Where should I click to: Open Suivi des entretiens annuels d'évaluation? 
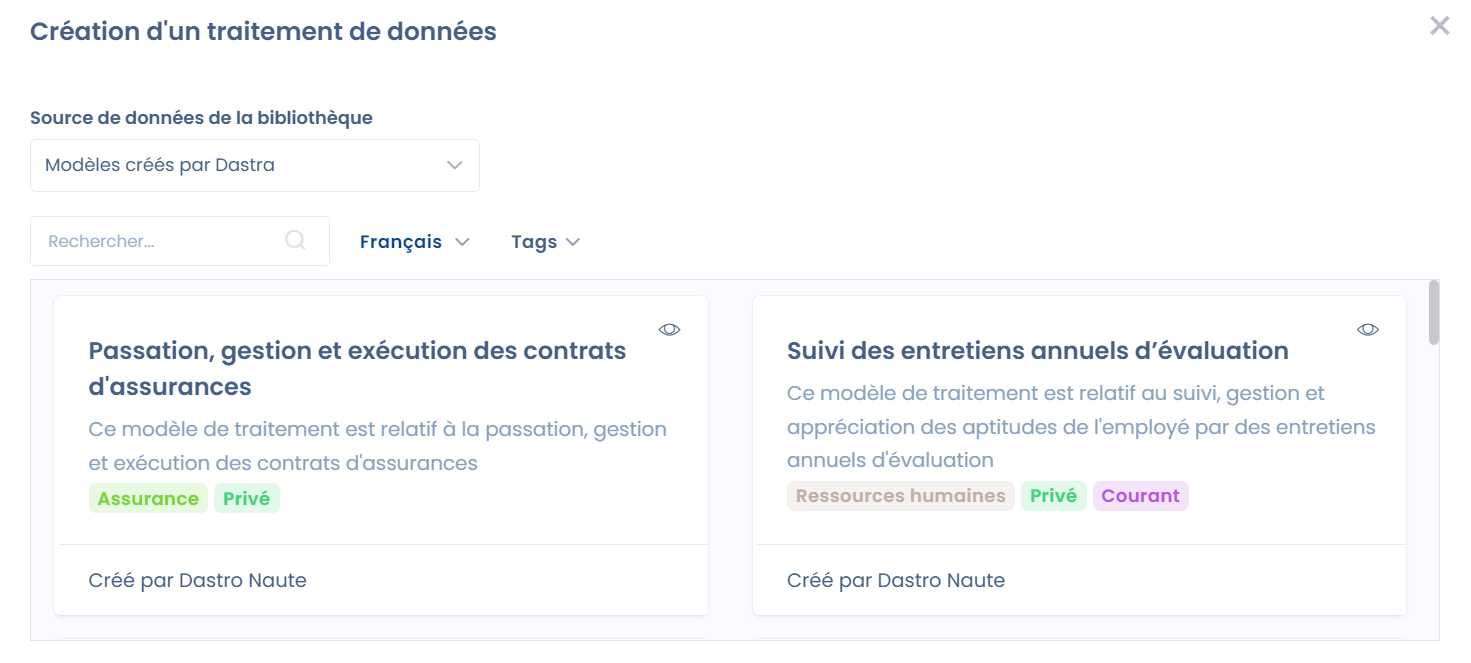[x=1037, y=351]
